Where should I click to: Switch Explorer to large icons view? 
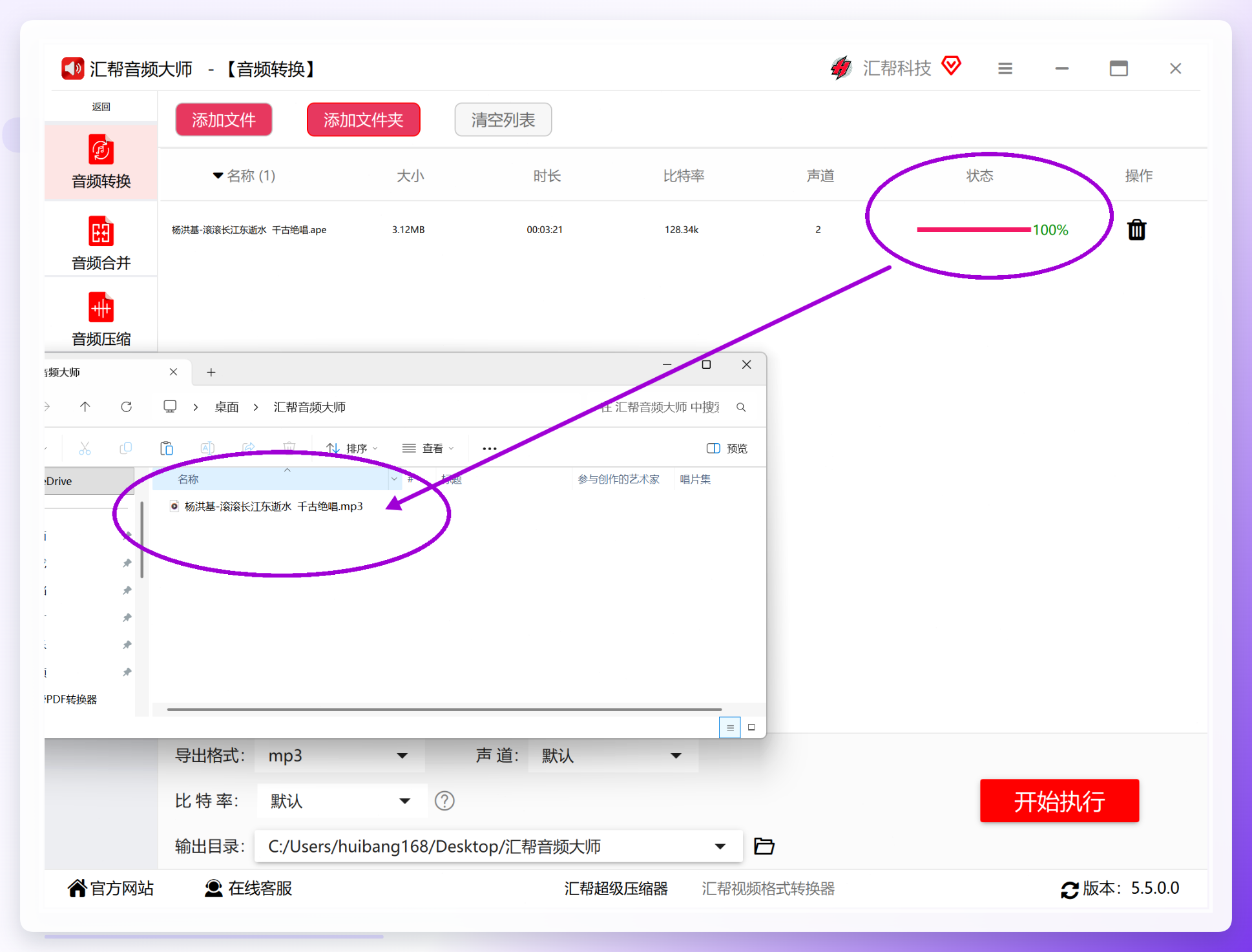[751, 727]
